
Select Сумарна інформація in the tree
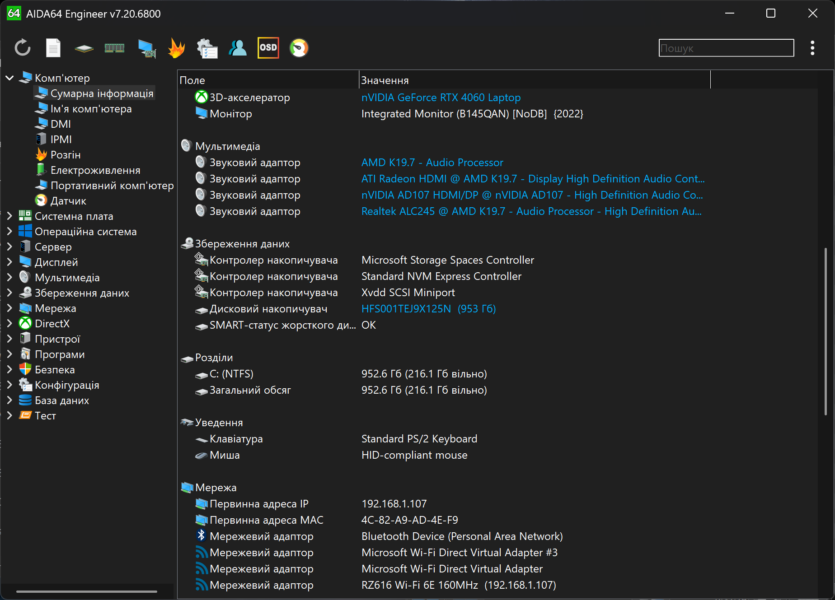point(102,93)
